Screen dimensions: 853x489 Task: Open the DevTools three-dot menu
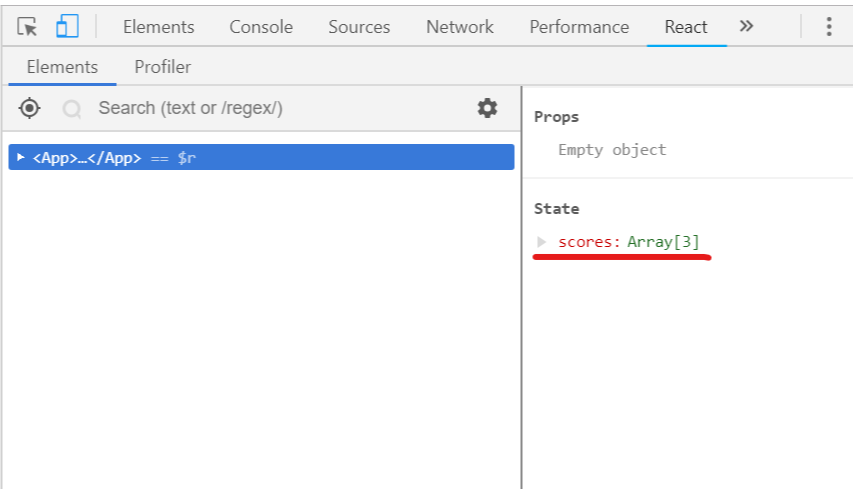pyautogui.click(x=828, y=27)
